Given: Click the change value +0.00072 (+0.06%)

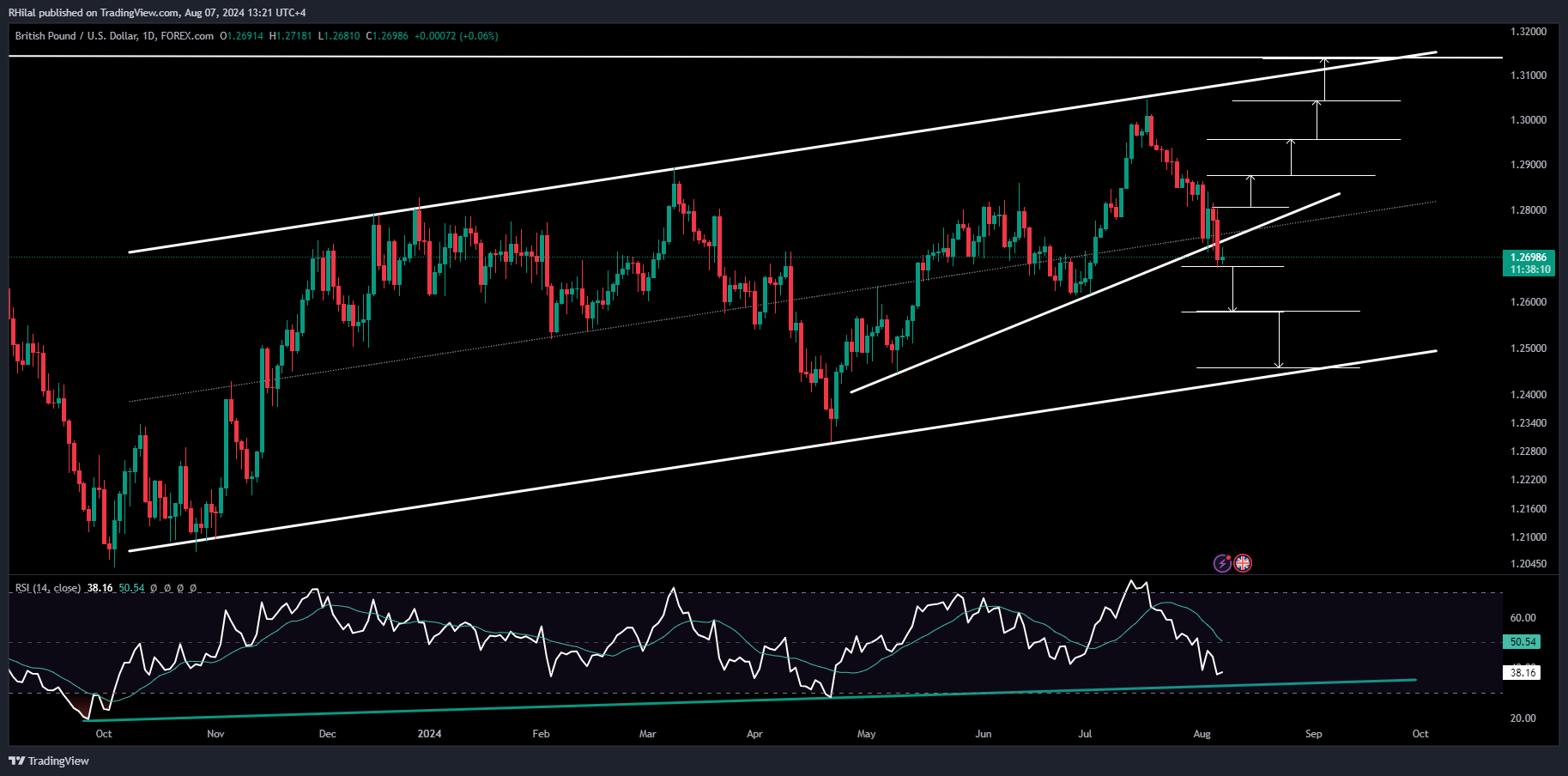Looking at the screenshot, I should click(457, 36).
